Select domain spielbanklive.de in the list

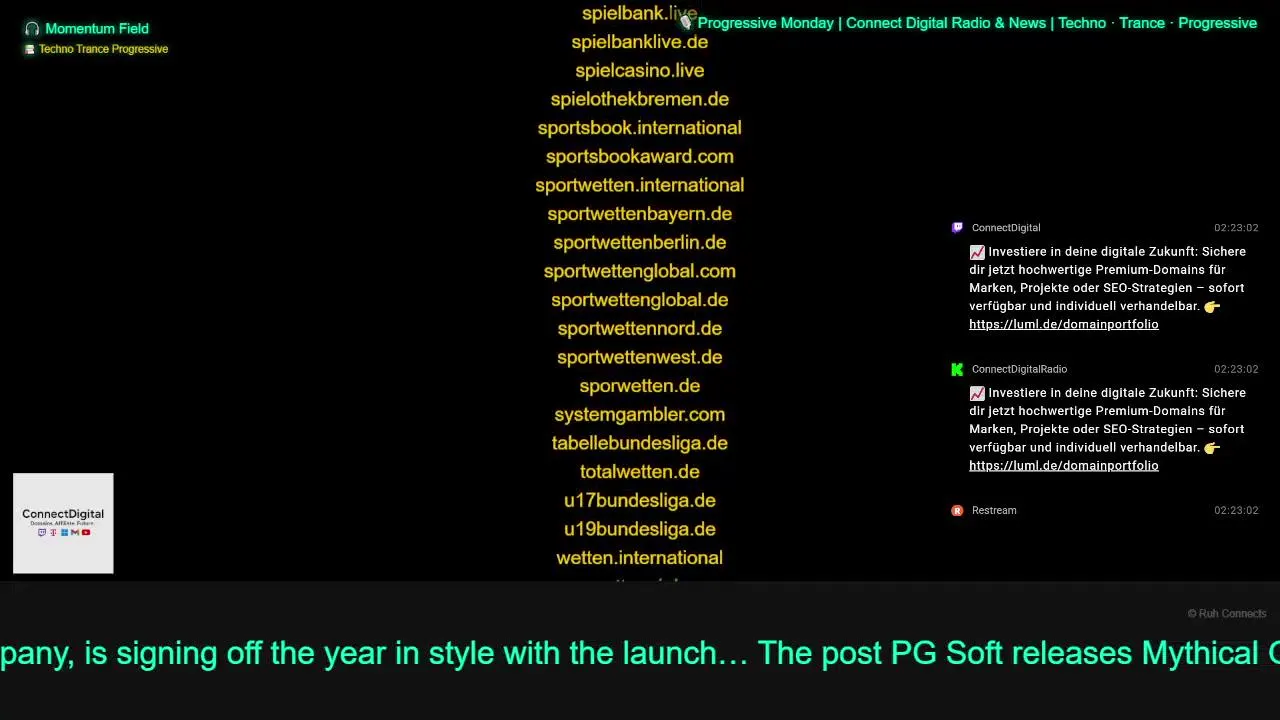click(640, 42)
